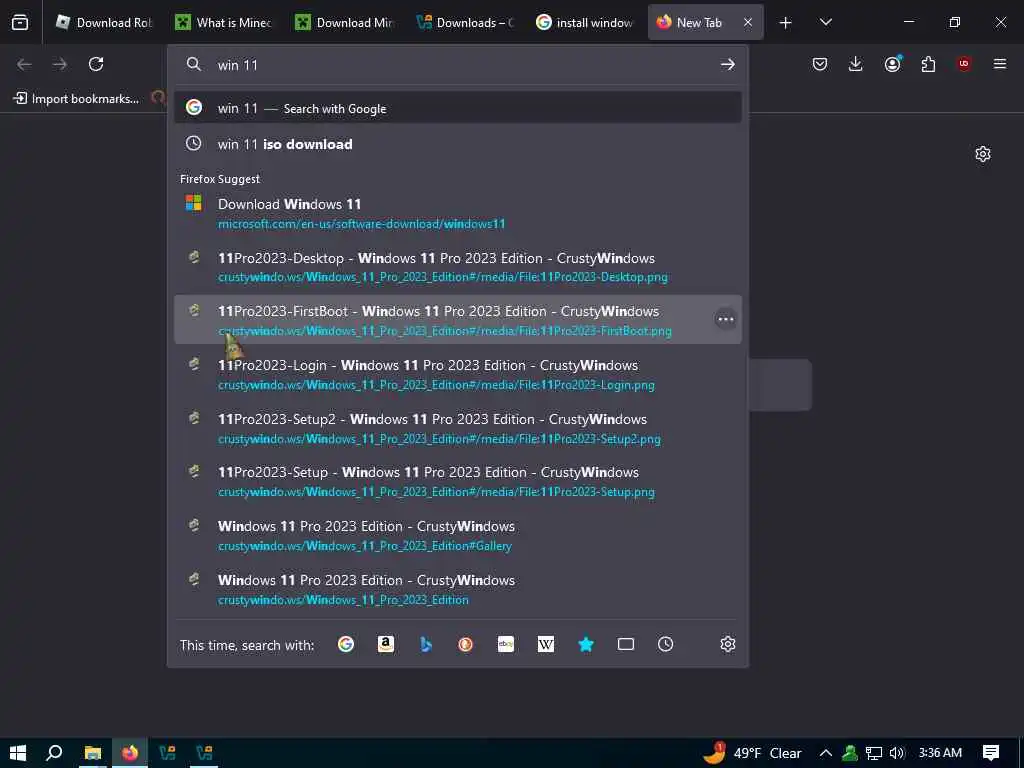1024x768 pixels.
Task: Open crustywindo.ws Windows_11_Pro_2023_Edition suggestion
Action: pos(458,589)
